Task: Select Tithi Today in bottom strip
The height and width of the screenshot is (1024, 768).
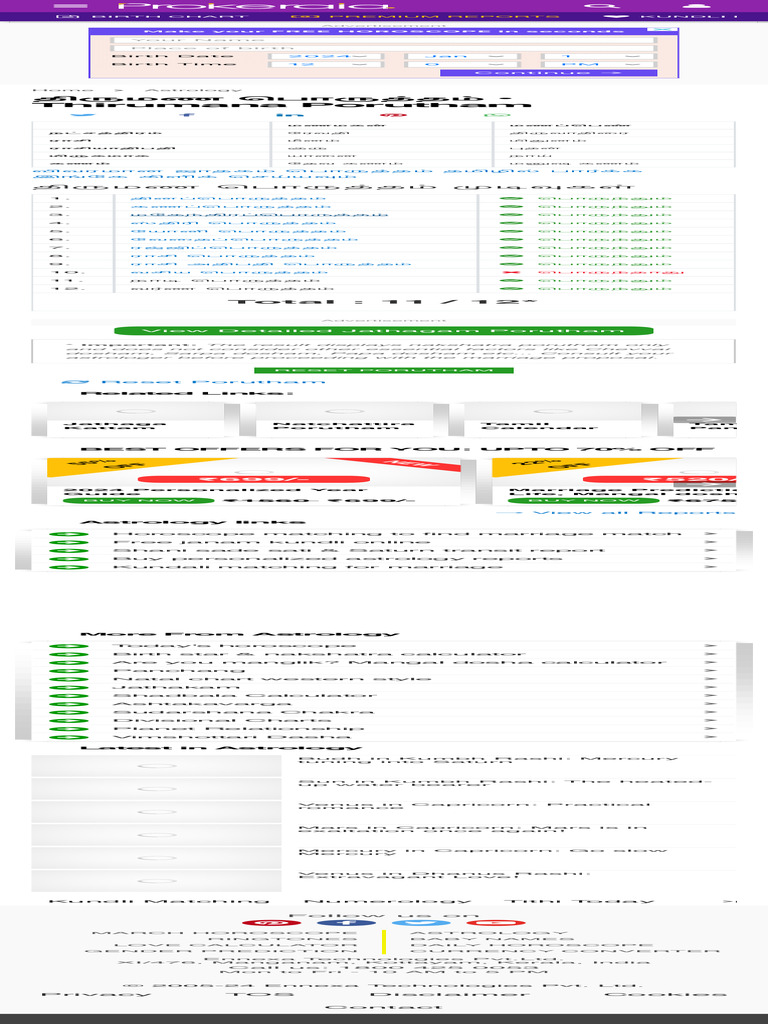Action: [579, 901]
